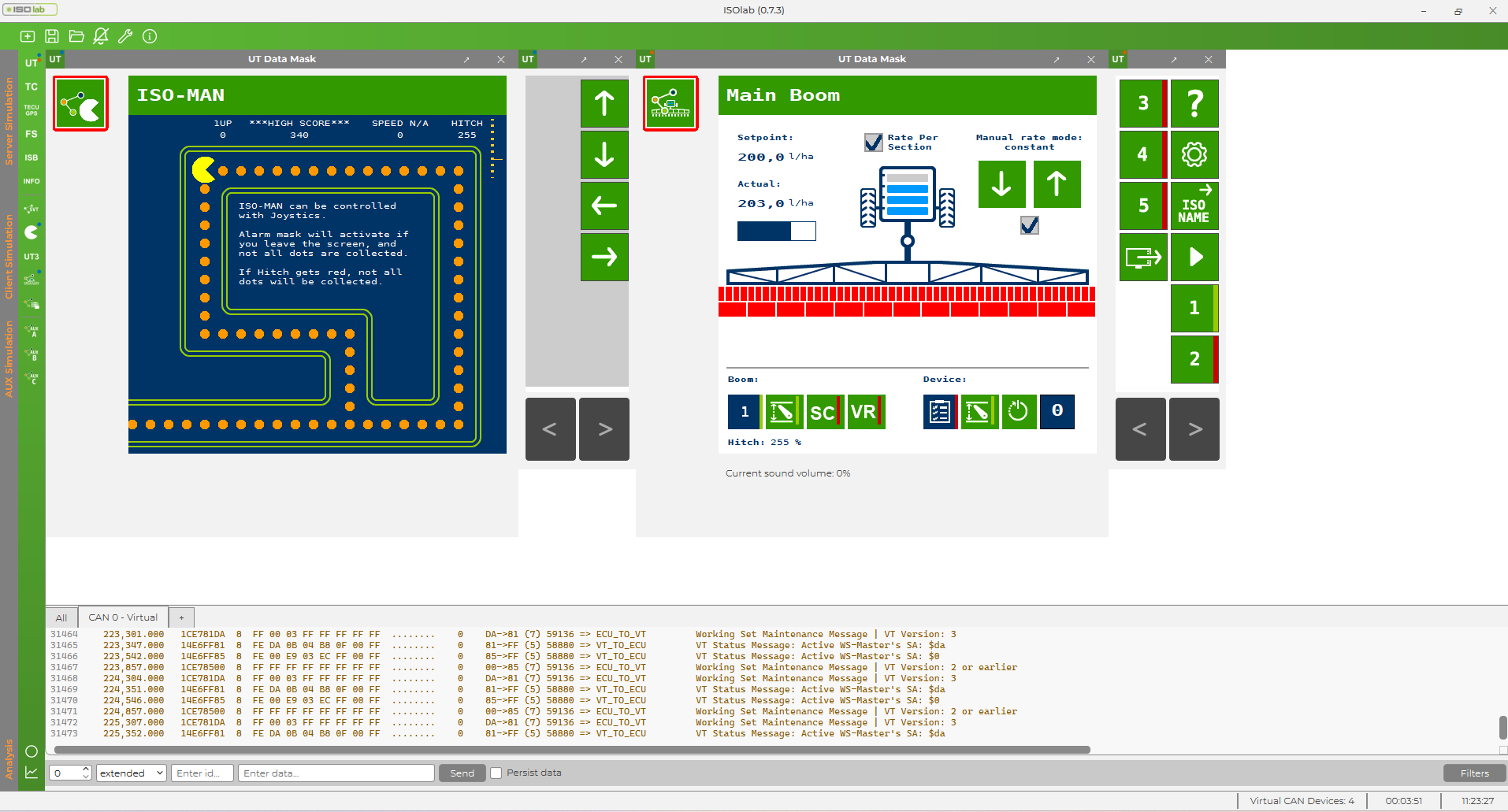Add a new log tab with plus
This screenshot has height=812, width=1508.
tap(181, 617)
